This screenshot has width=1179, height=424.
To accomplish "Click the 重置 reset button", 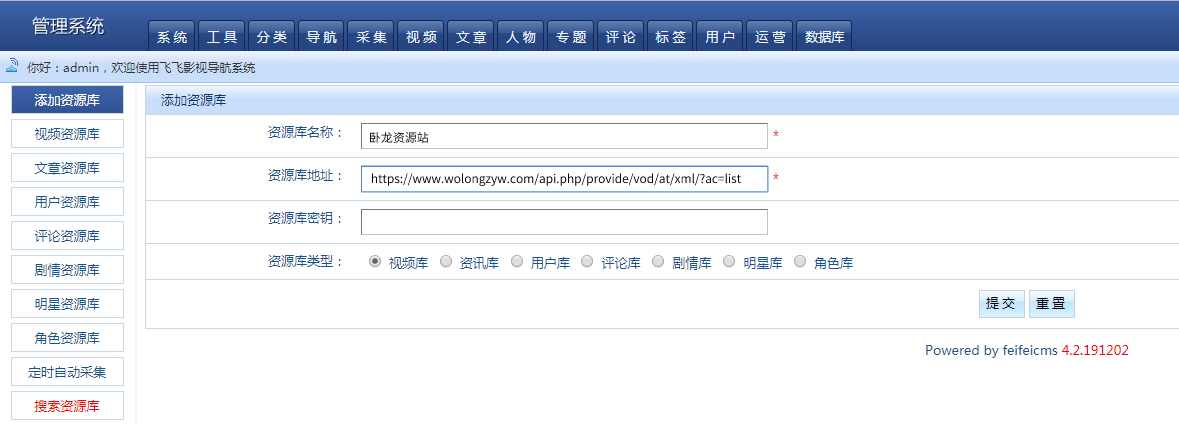I will [x=1051, y=304].
